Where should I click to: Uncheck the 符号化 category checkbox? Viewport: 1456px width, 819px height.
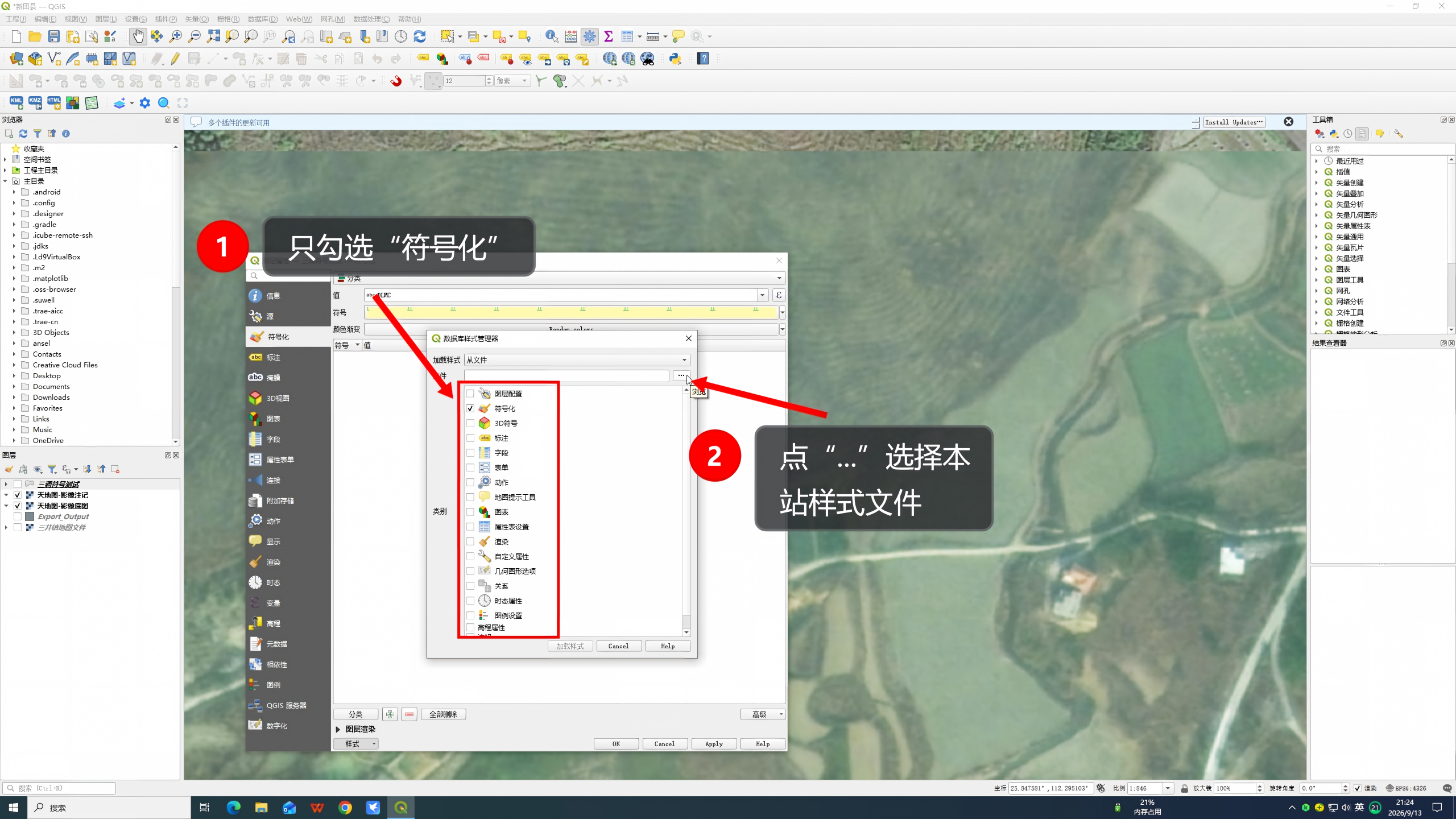pyautogui.click(x=470, y=408)
